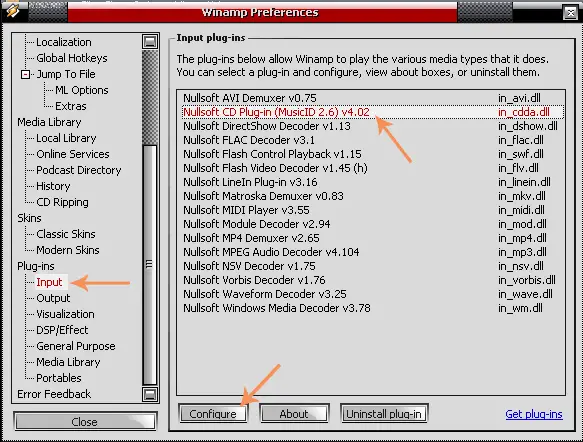Open Portables plug-ins page

pos(59,378)
